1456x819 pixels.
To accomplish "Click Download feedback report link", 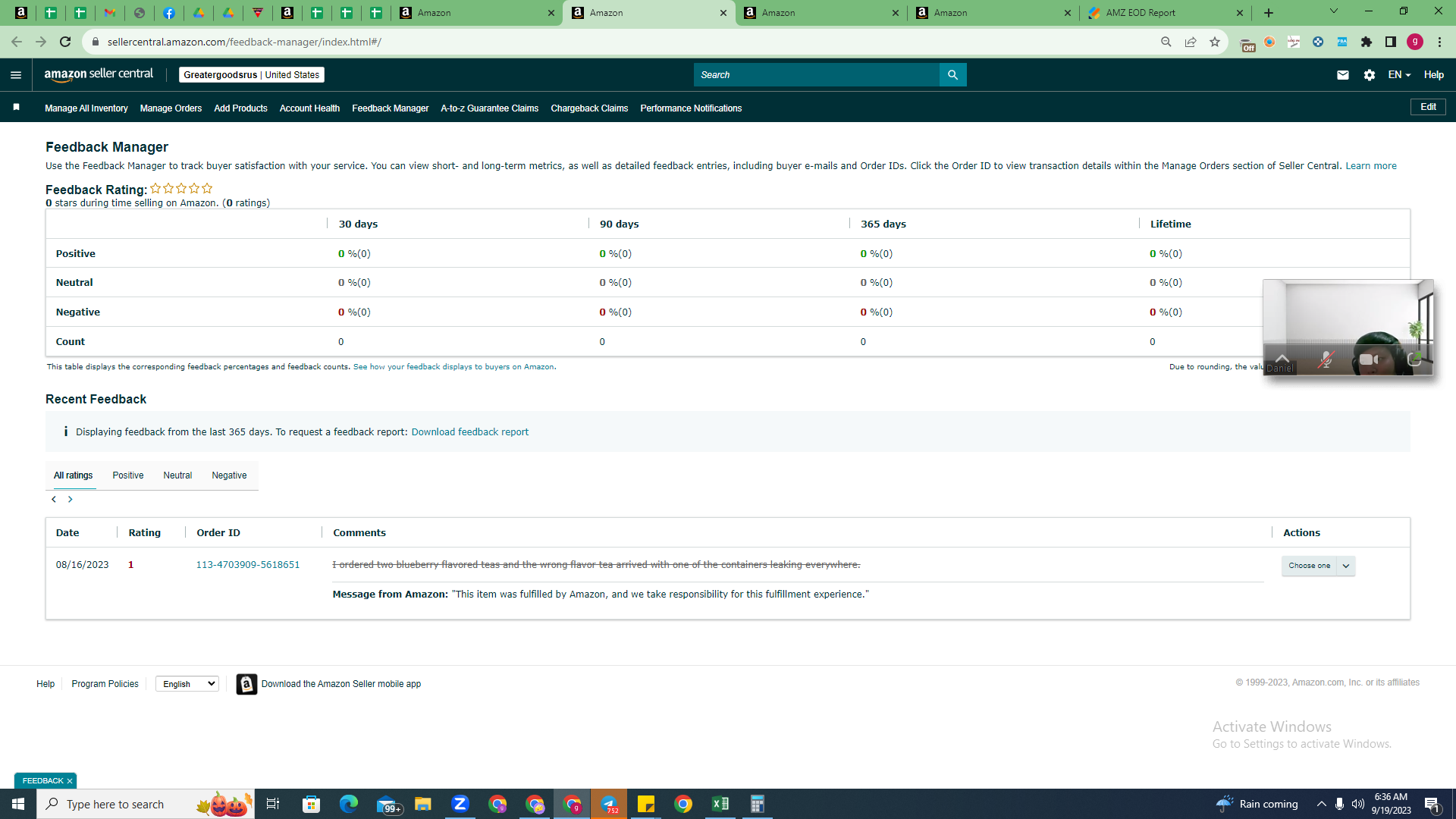I will coord(470,432).
